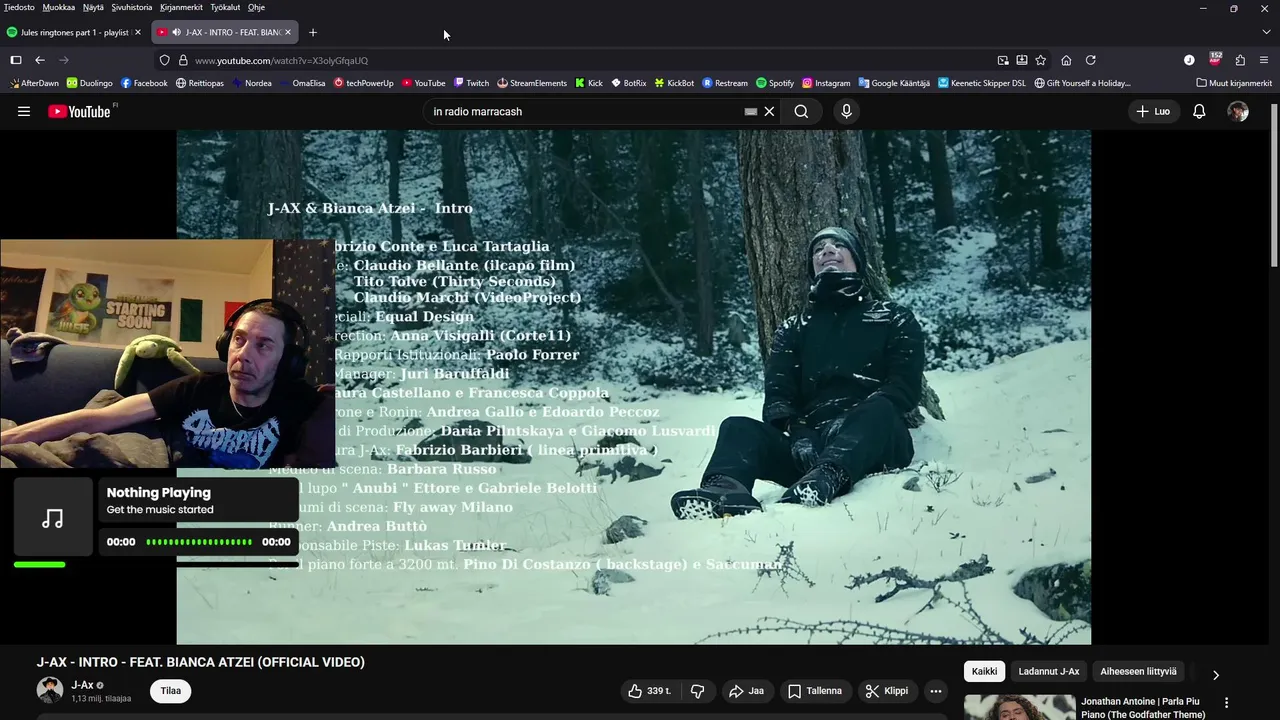Toggle the sidebar panel button

[x=16, y=60]
